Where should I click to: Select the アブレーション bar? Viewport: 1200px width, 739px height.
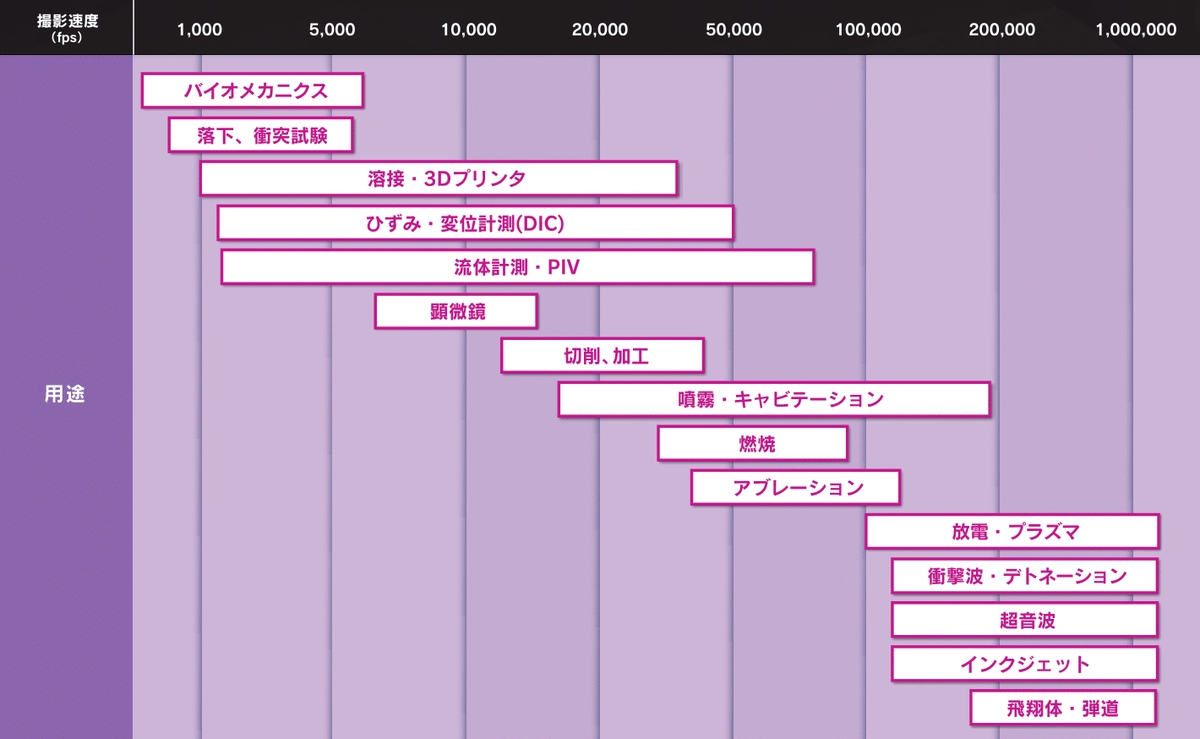click(795, 487)
